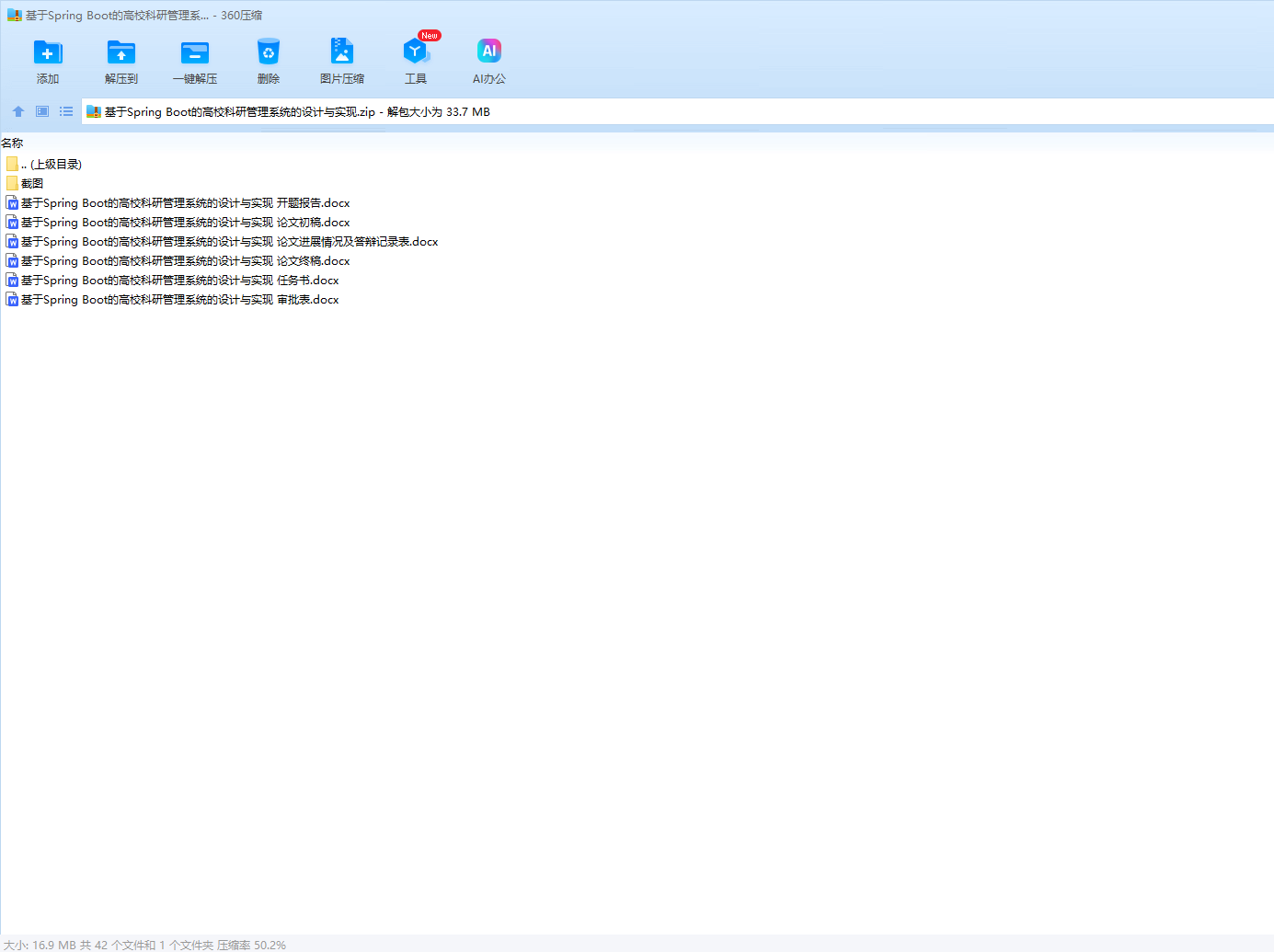Open the 图片压缩 image compression tool
The image size is (1274, 952).
point(342,53)
